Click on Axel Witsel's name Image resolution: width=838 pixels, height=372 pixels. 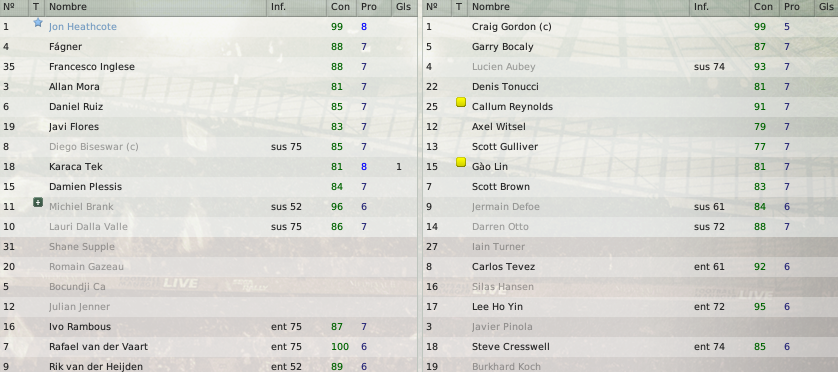coord(499,127)
